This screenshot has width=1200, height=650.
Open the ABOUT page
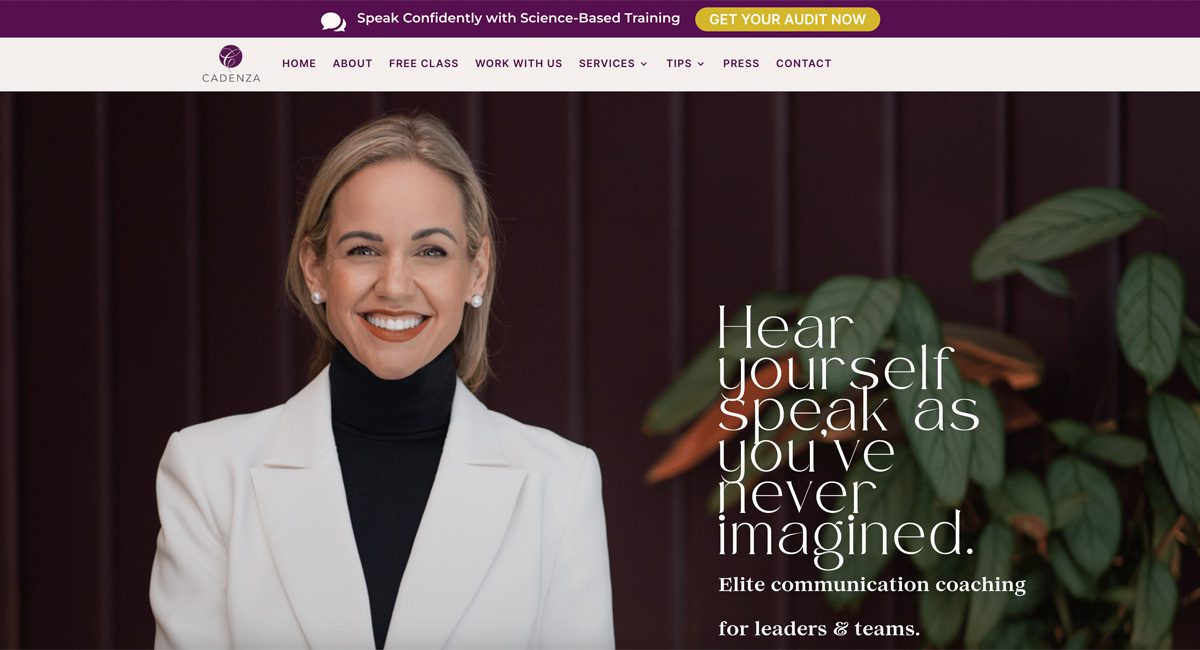352,63
